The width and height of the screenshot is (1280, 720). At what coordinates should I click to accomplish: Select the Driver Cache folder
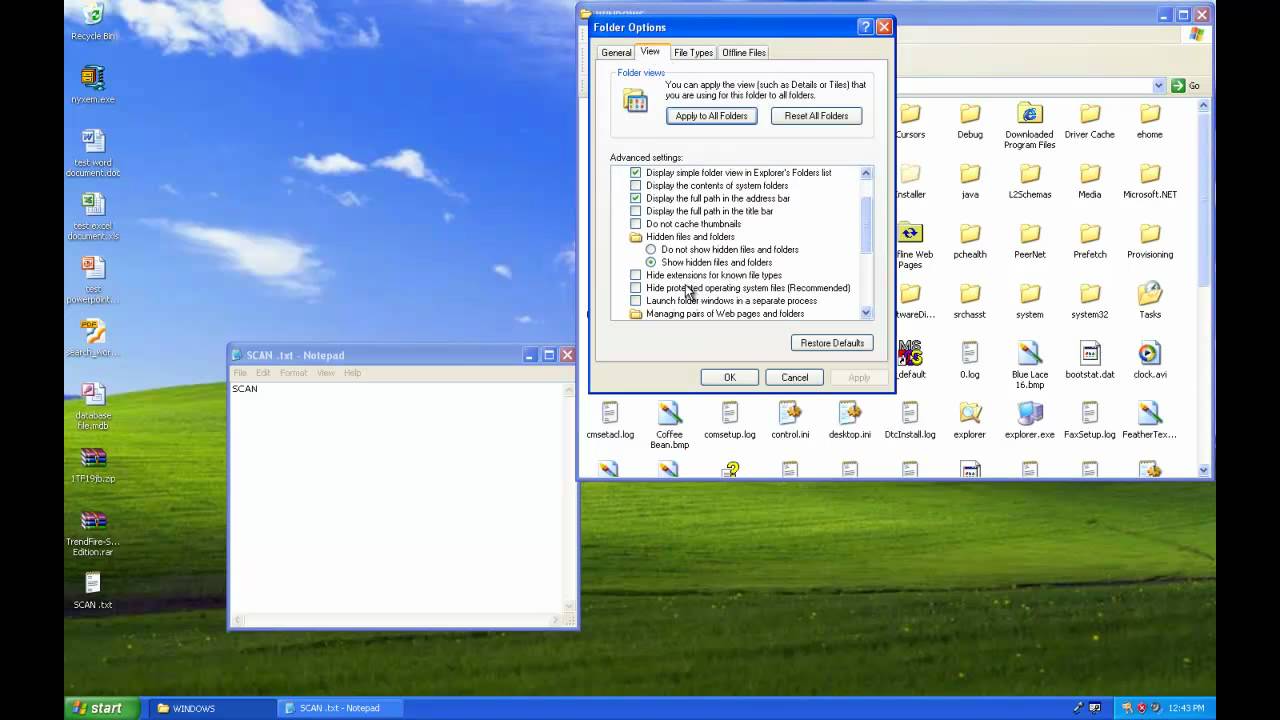[1090, 121]
